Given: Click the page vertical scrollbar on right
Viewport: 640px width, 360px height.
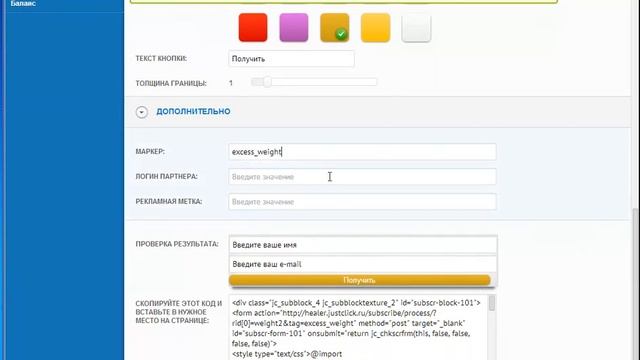Looking at the screenshot, I should (x=636, y=284).
